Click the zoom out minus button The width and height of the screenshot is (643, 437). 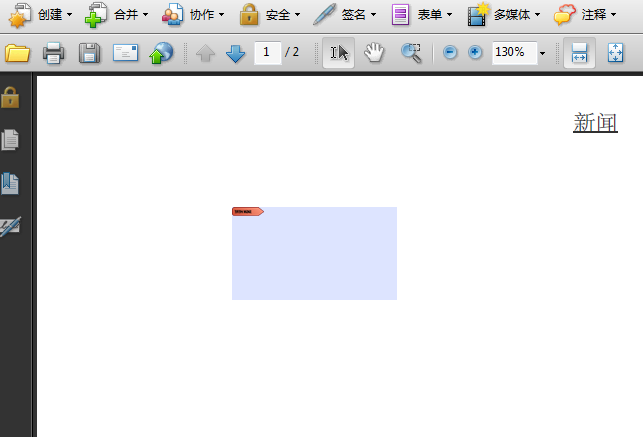point(450,52)
